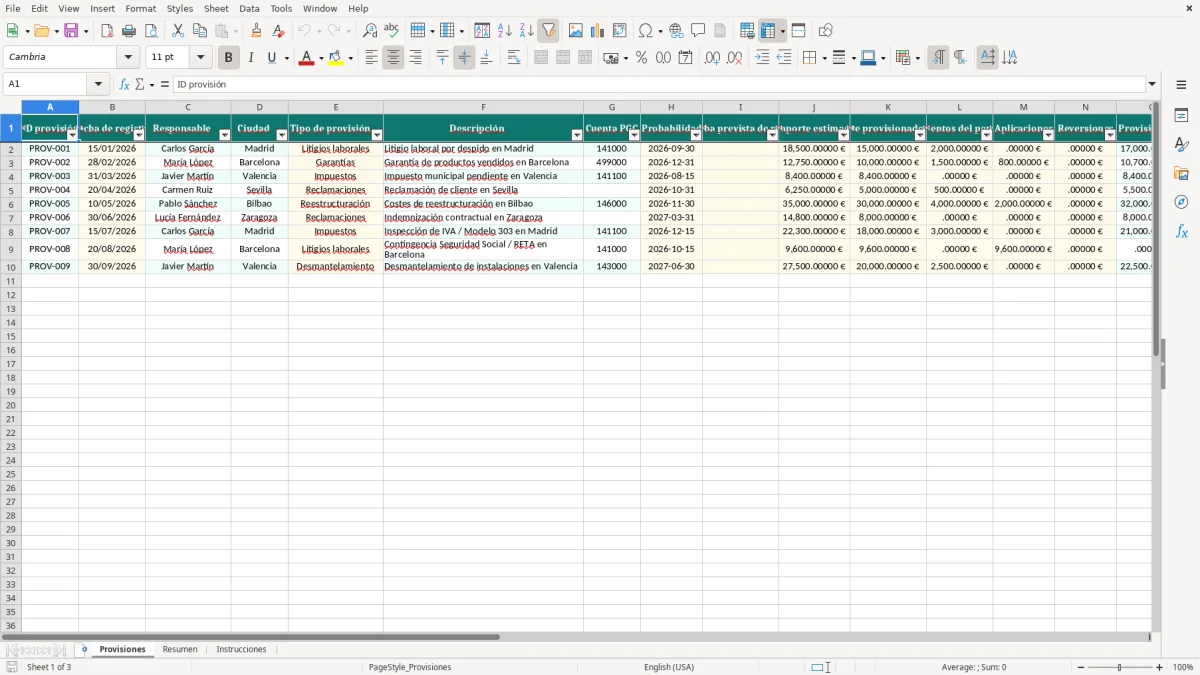1200x675 pixels.
Task: Toggle Center Horizontally alignment
Action: click(x=393, y=58)
